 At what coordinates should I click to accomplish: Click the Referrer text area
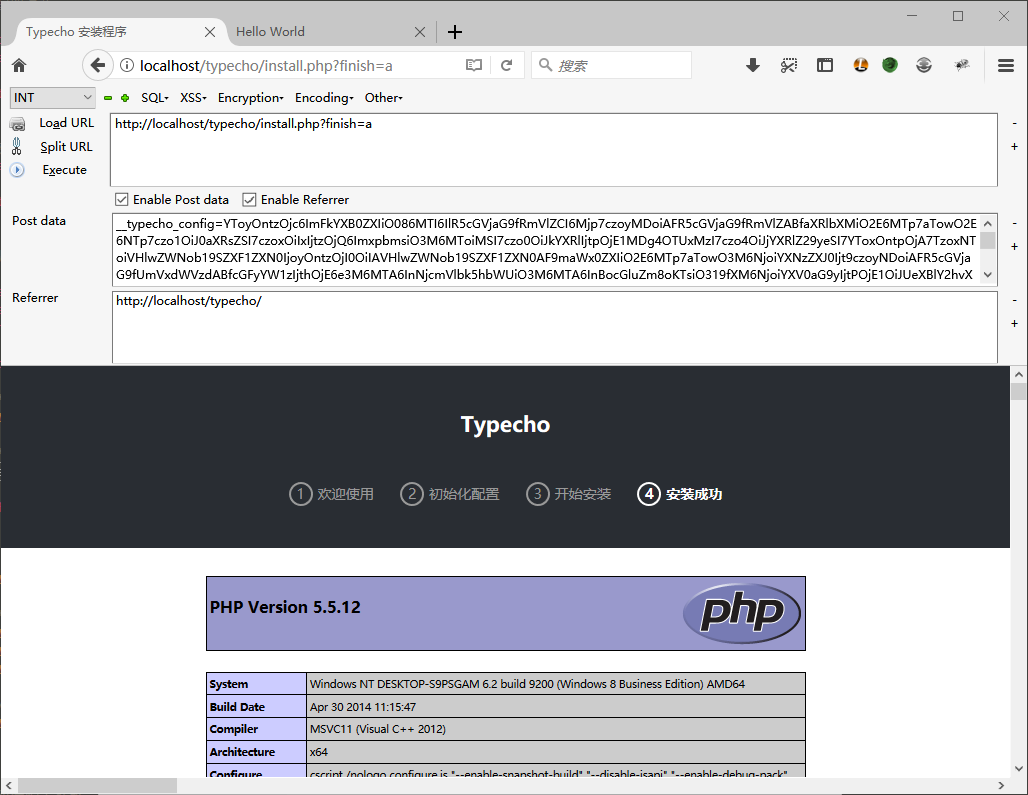[x=555, y=327]
